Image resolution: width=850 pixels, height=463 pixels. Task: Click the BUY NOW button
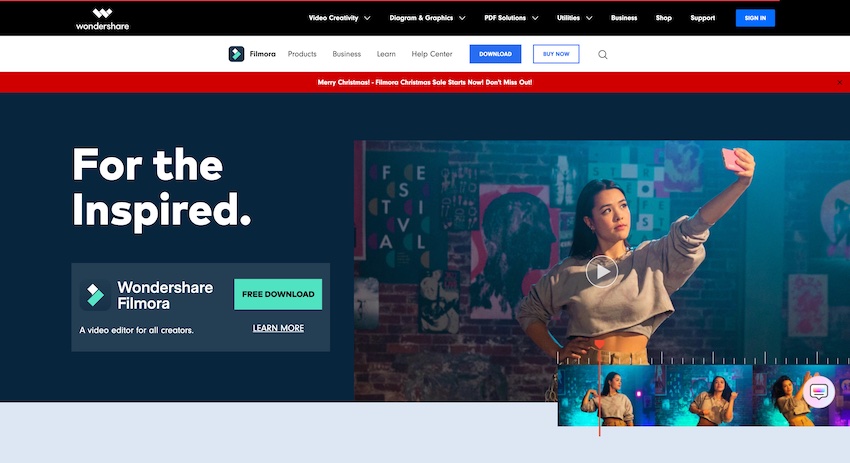point(556,54)
